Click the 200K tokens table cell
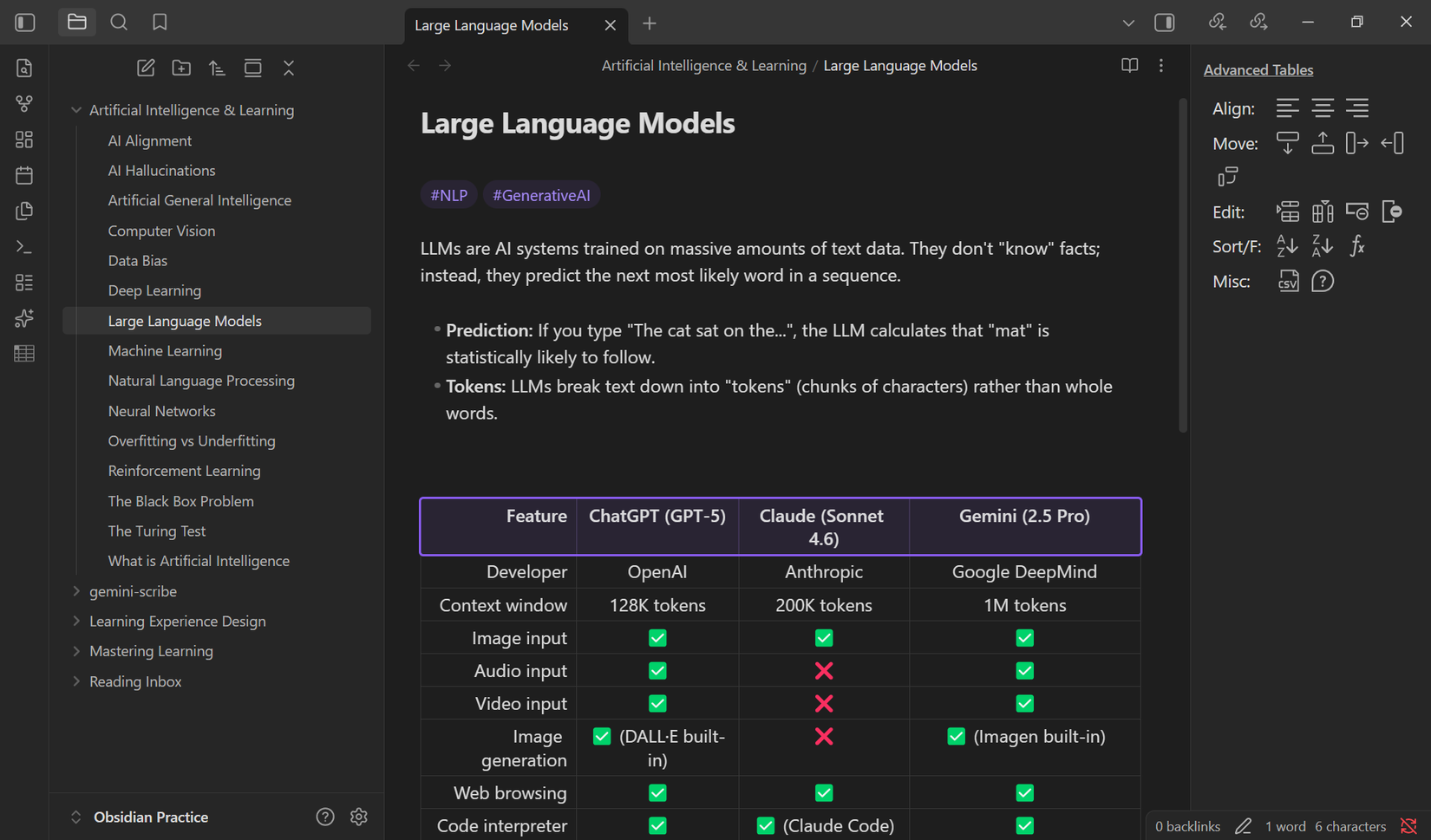The image size is (1431, 840). click(824, 605)
